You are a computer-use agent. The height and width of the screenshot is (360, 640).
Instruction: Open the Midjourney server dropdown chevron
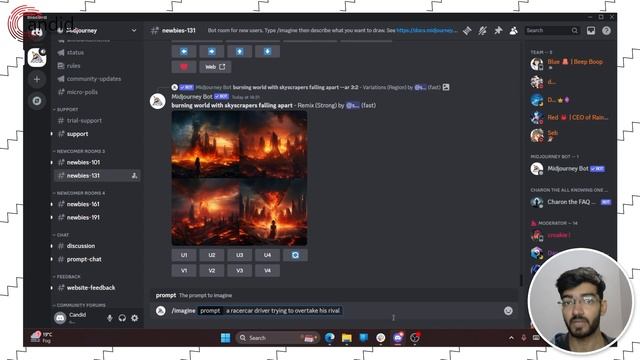pyautogui.click(x=133, y=31)
